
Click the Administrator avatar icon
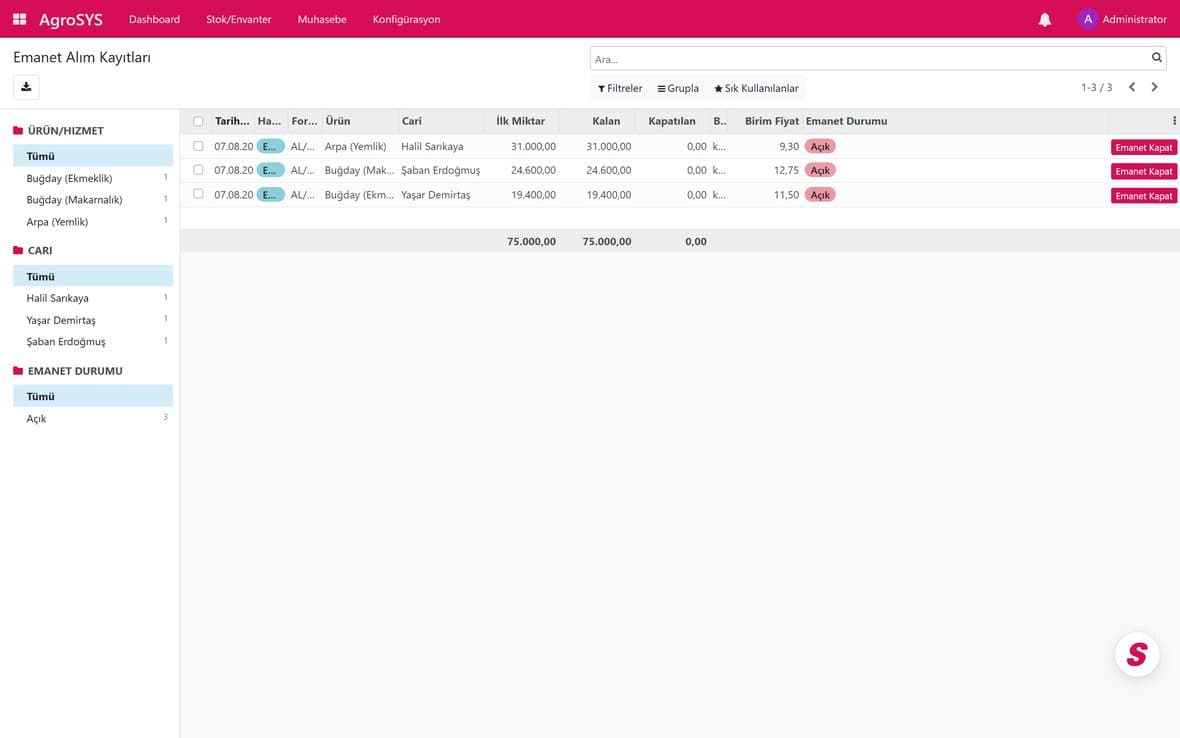point(1087,19)
